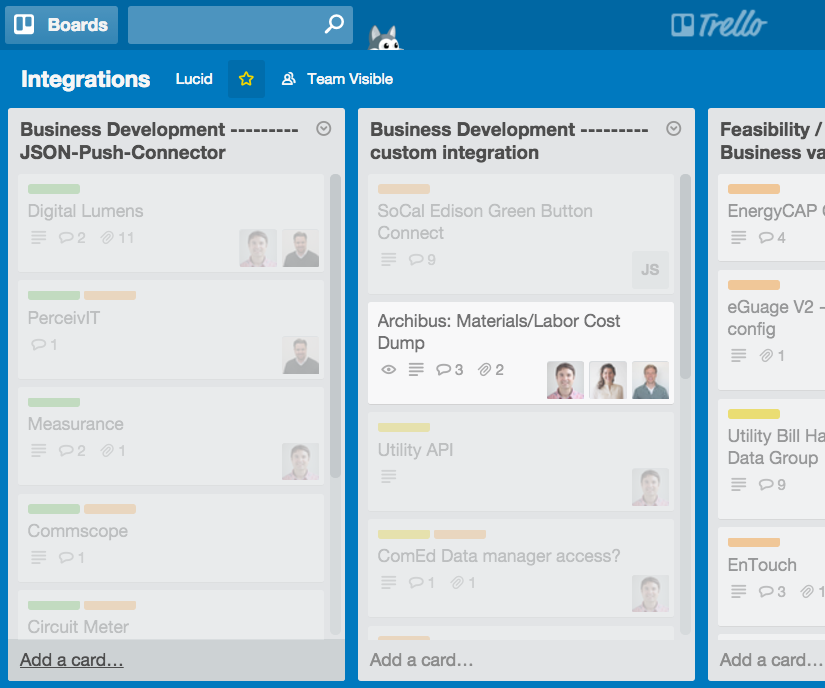Click the search magnifier icon
The width and height of the screenshot is (825, 688).
coord(334,24)
